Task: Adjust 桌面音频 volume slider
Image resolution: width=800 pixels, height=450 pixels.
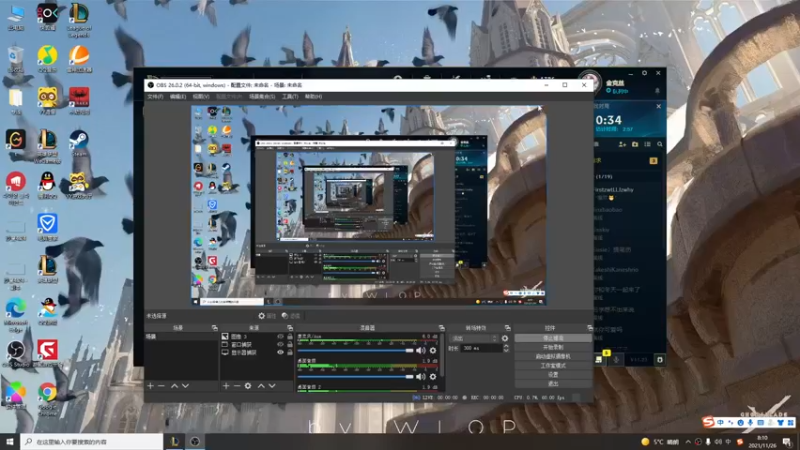Action: tap(356, 377)
